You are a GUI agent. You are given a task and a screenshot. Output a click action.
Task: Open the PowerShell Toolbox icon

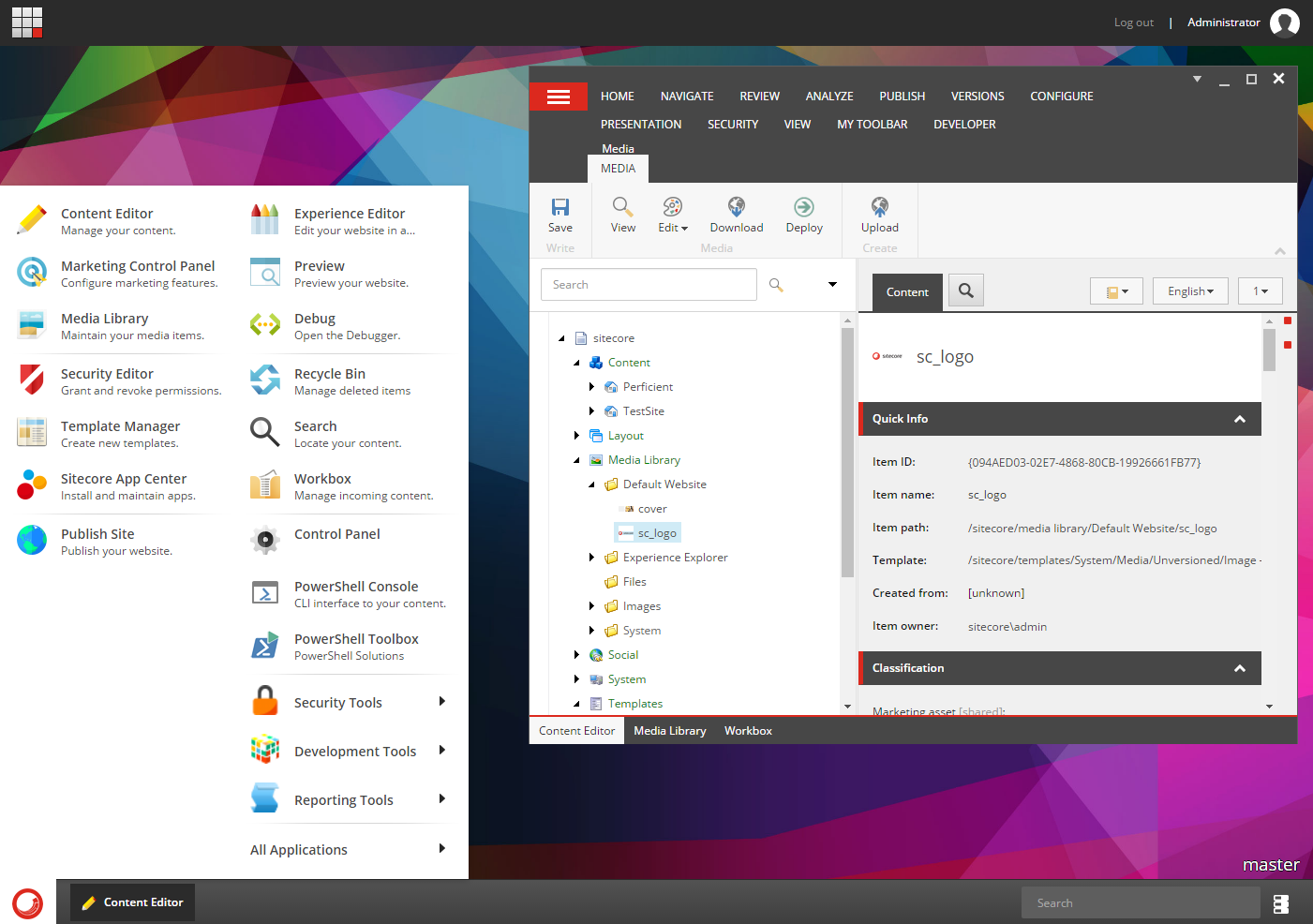[x=265, y=645]
